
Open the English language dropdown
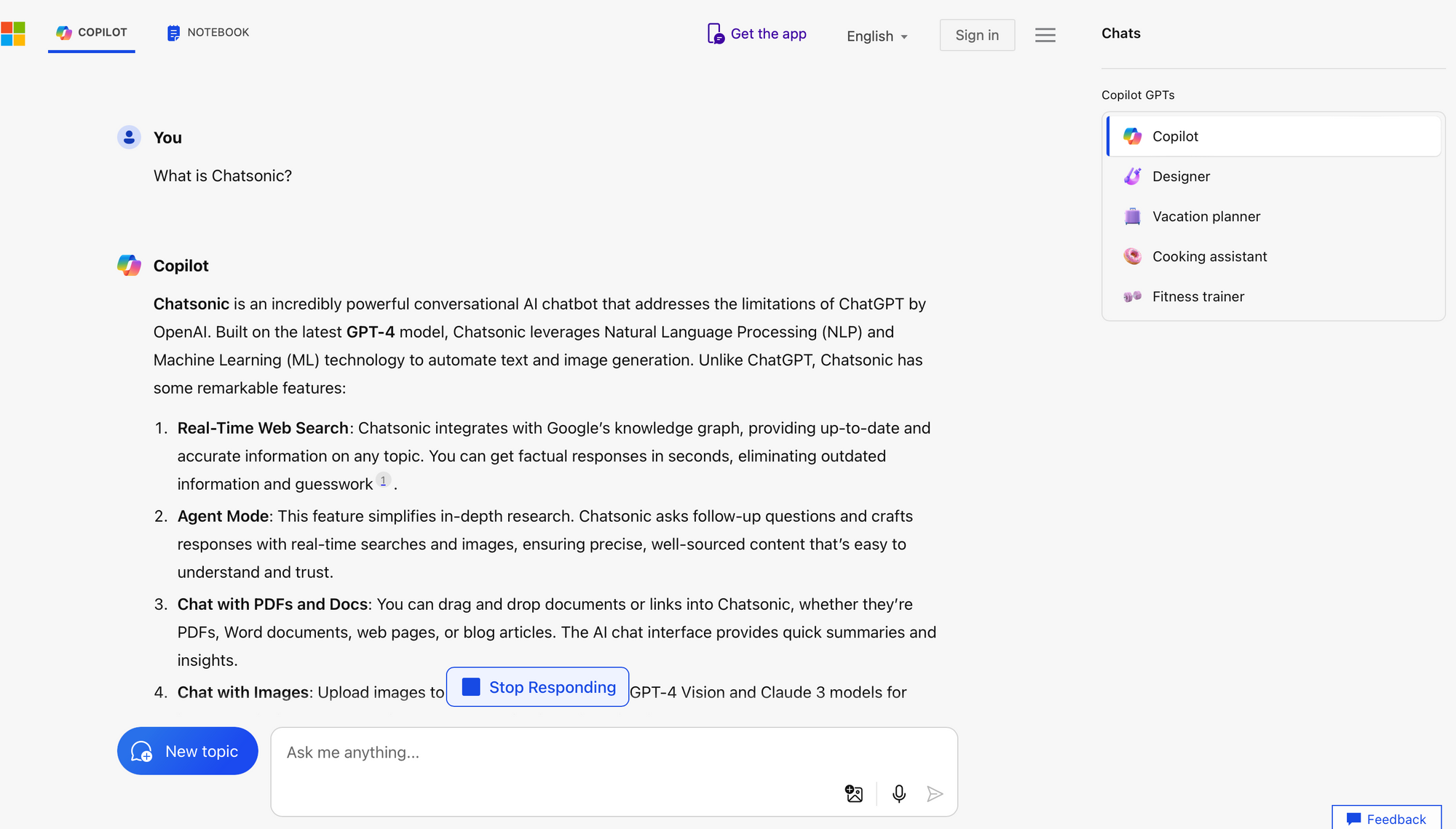point(877,36)
